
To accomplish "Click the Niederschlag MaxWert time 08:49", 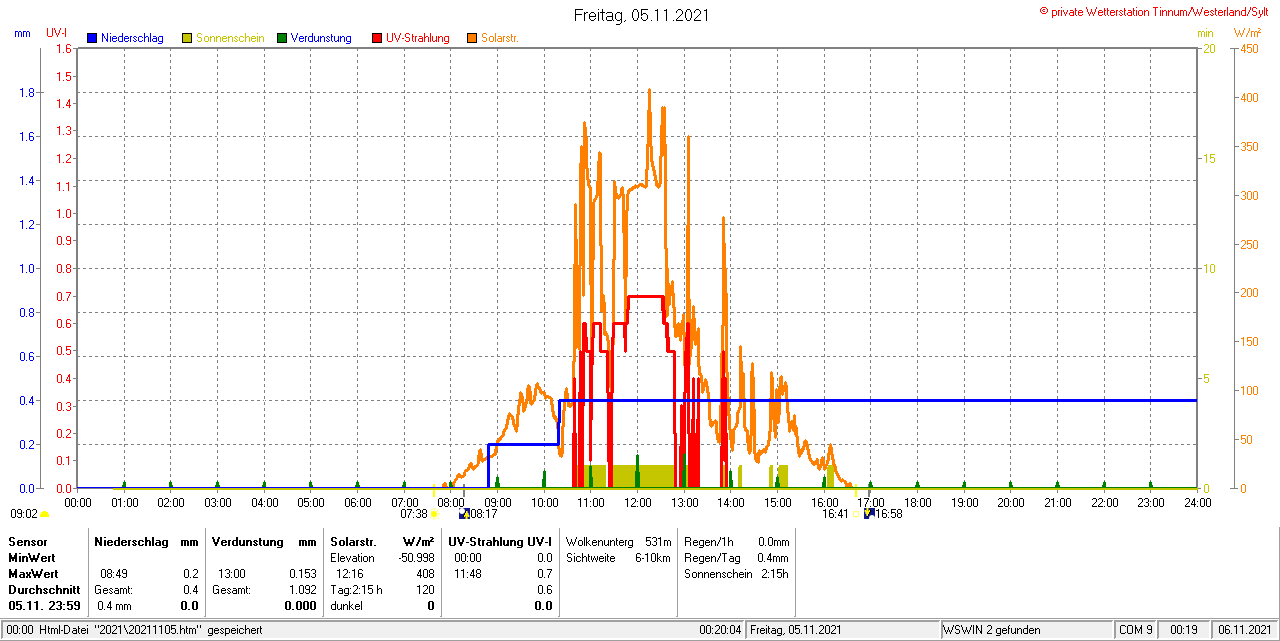I will click(x=114, y=574).
